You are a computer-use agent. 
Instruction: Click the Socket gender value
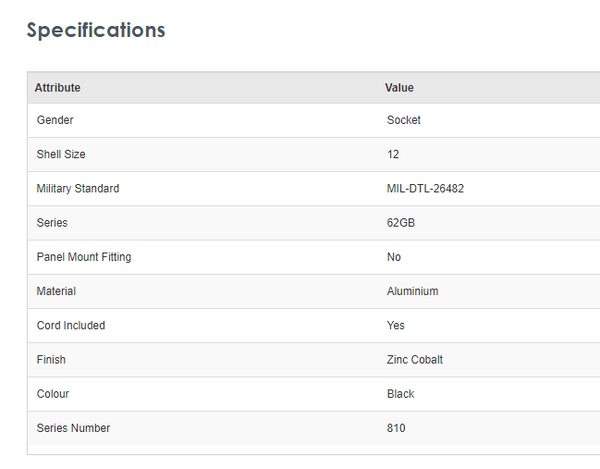point(404,120)
